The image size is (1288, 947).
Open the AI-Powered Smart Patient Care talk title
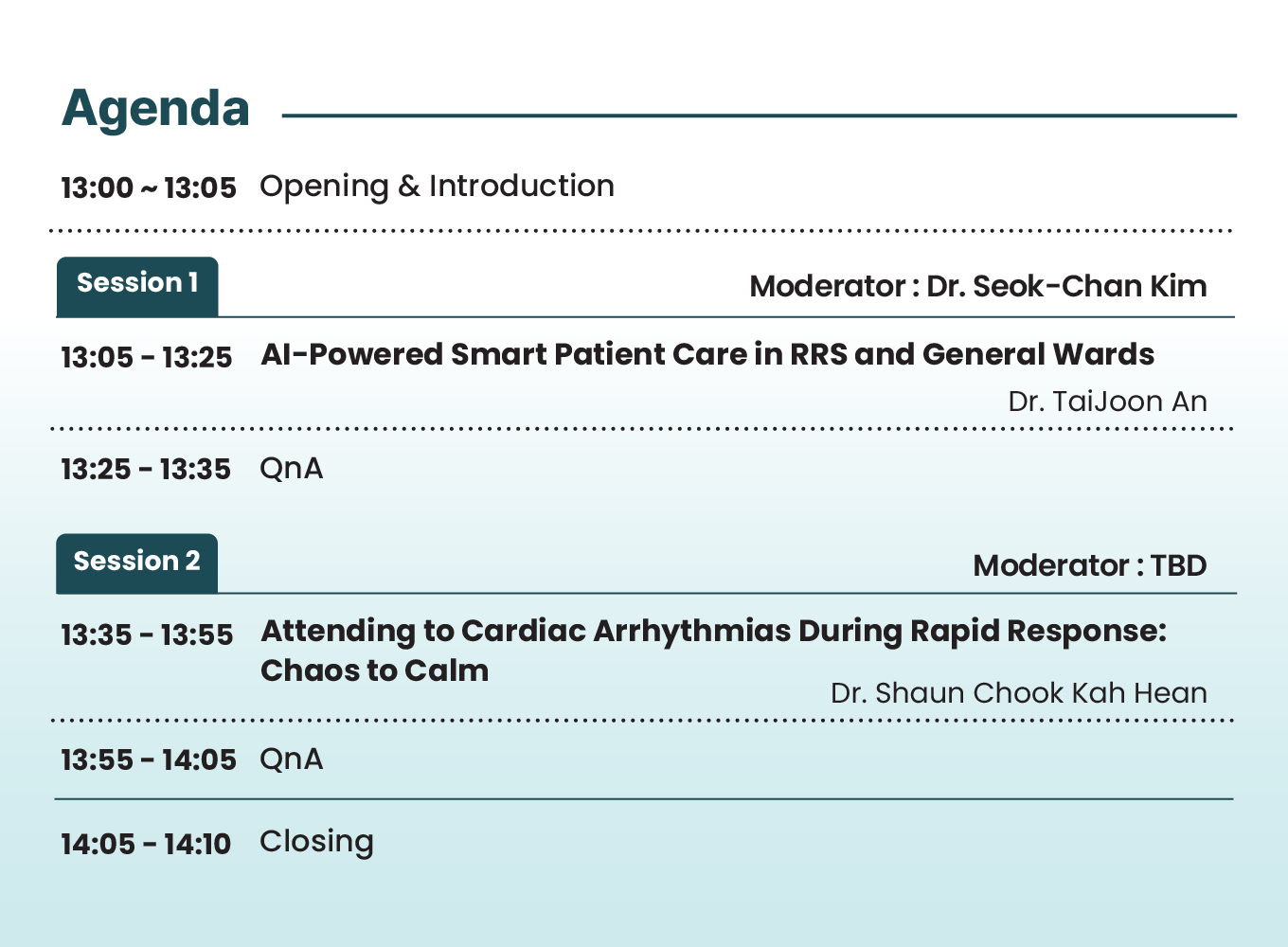tap(707, 354)
